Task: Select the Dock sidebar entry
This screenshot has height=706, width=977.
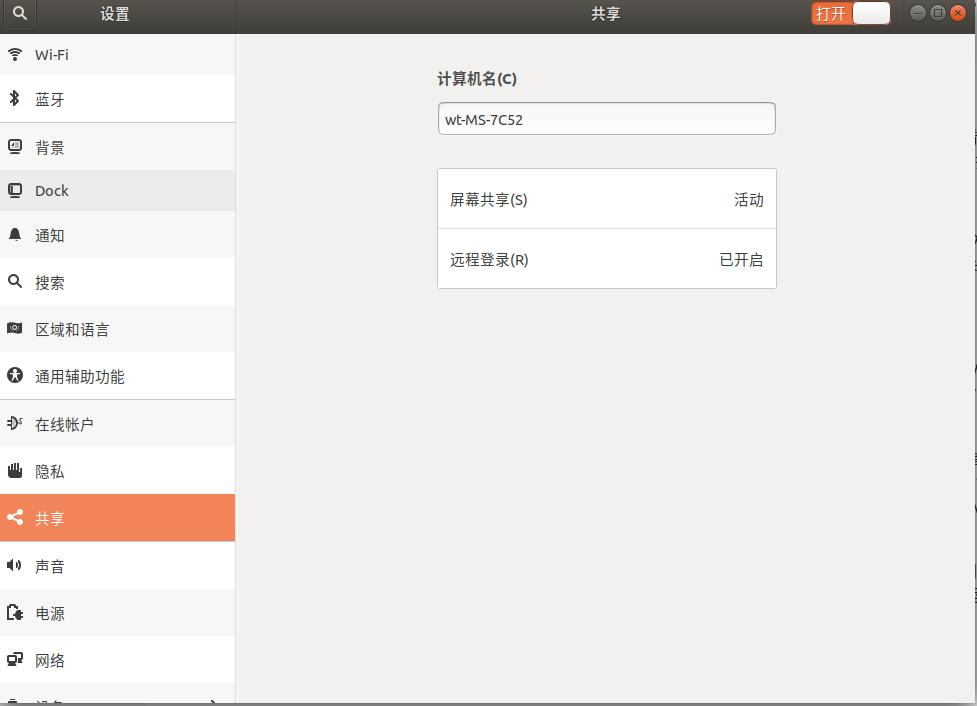Action: point(118,191)
